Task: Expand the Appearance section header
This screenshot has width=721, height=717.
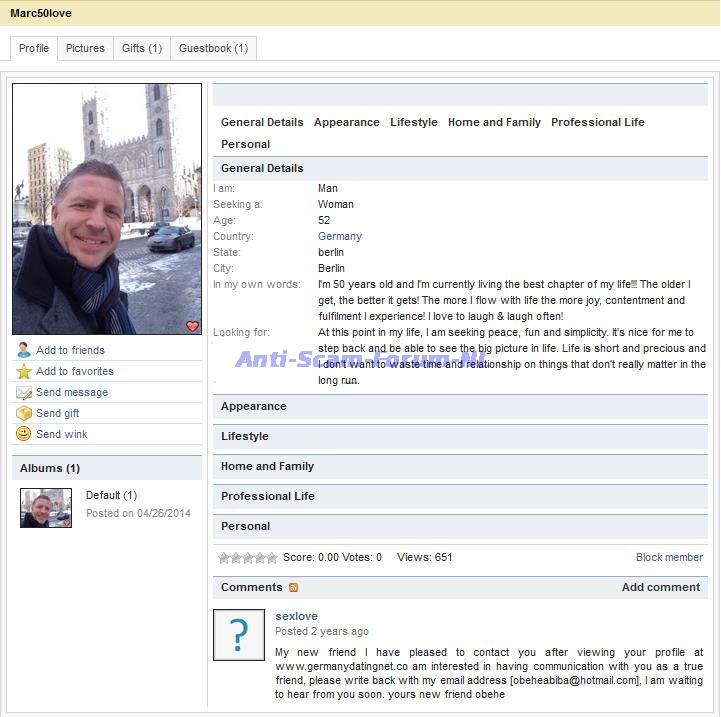Action: [x=254, y=407]
